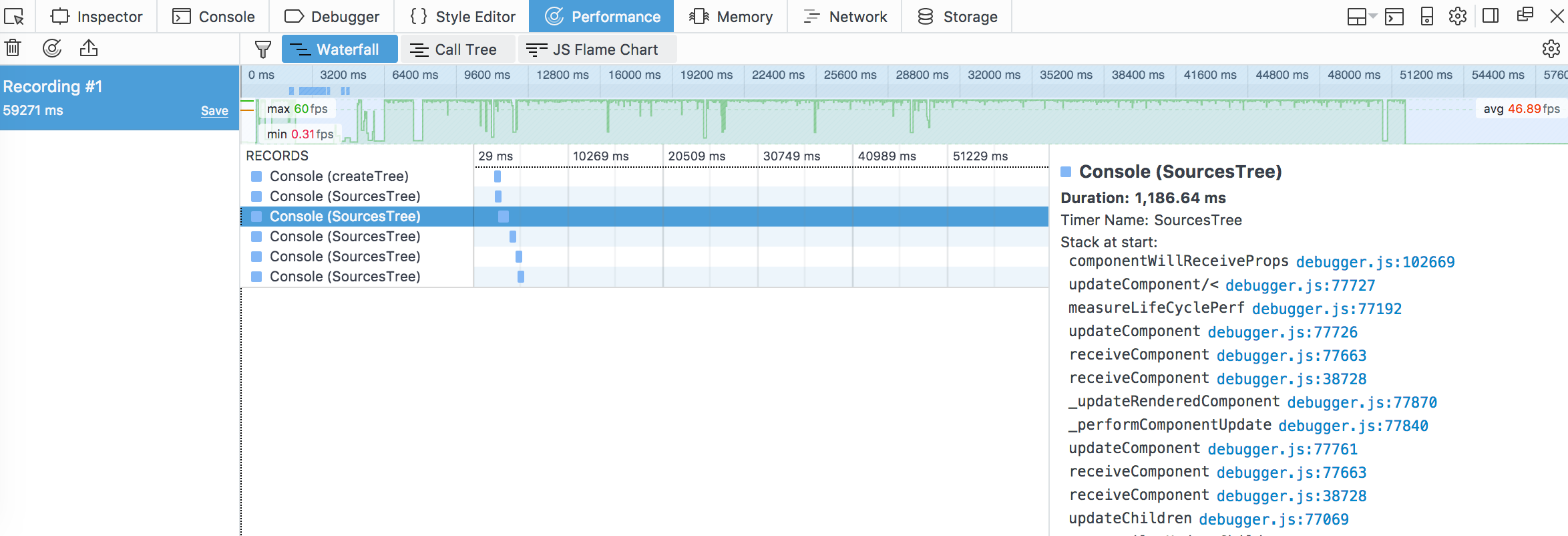The image size is (1568, 536).
Task: Open debugger.js:77761 source link
Action: pos(1283,449)
